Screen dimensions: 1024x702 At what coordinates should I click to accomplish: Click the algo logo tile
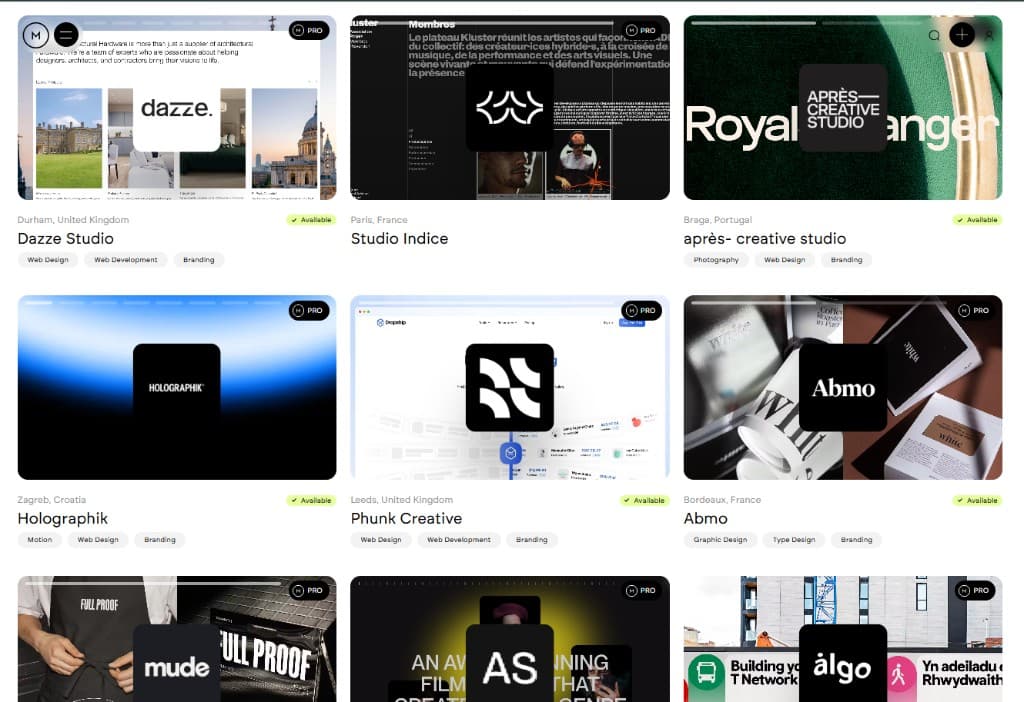click(x=842, y=663)
